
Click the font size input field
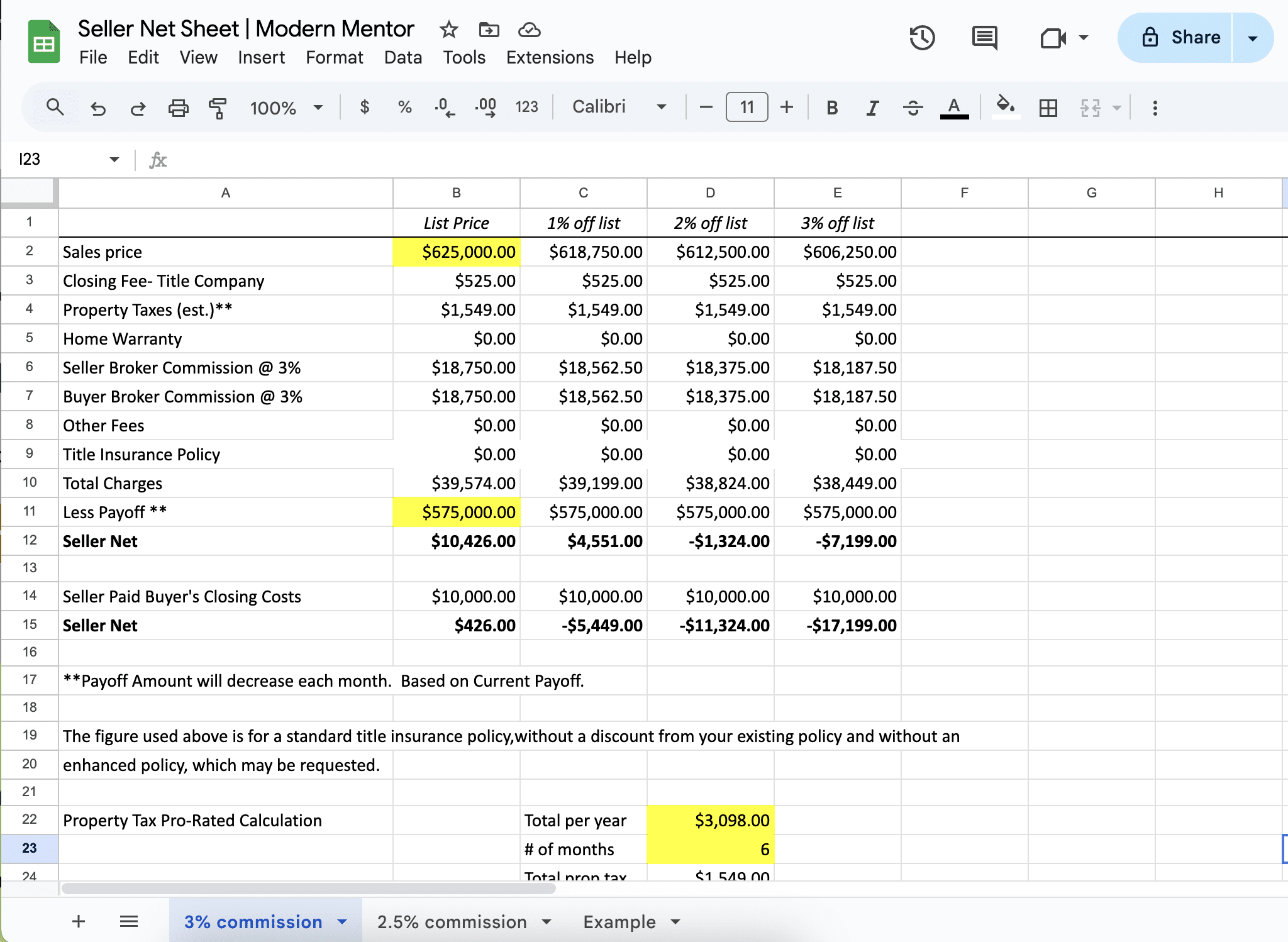pos(747,107)
